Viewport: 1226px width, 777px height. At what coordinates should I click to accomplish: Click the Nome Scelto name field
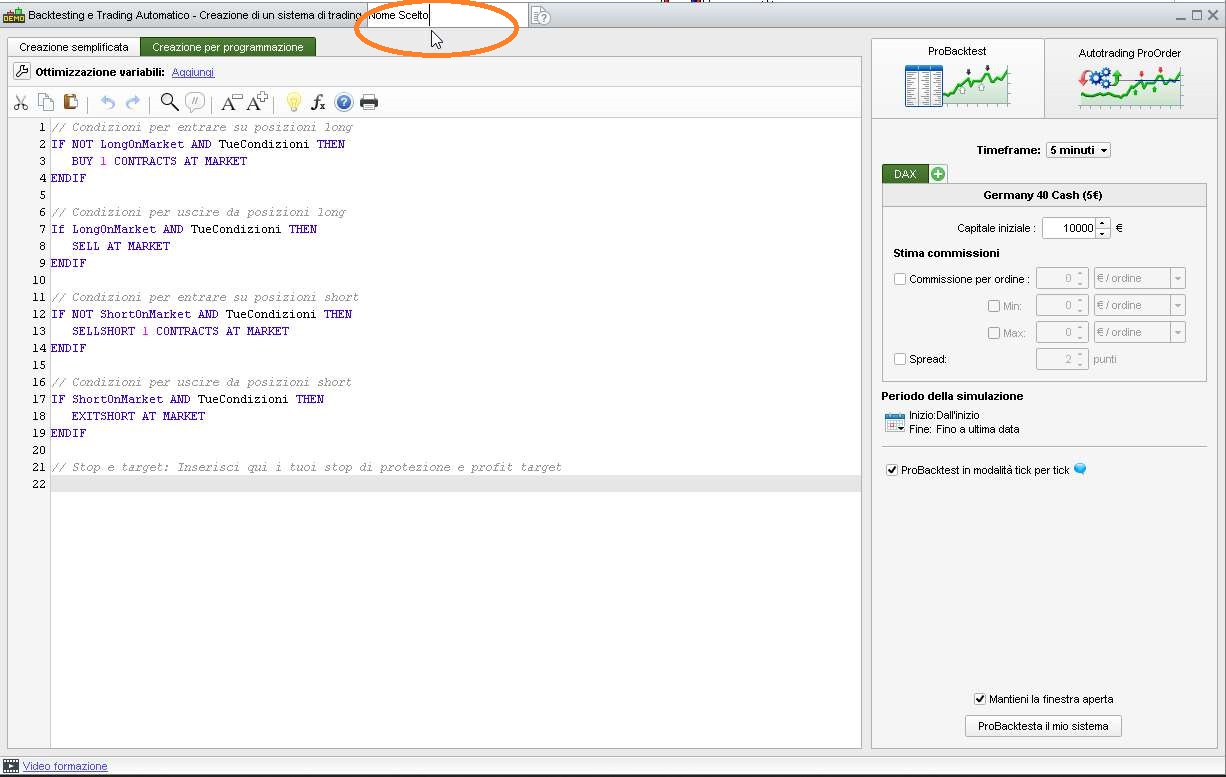[x=445, y=16]
